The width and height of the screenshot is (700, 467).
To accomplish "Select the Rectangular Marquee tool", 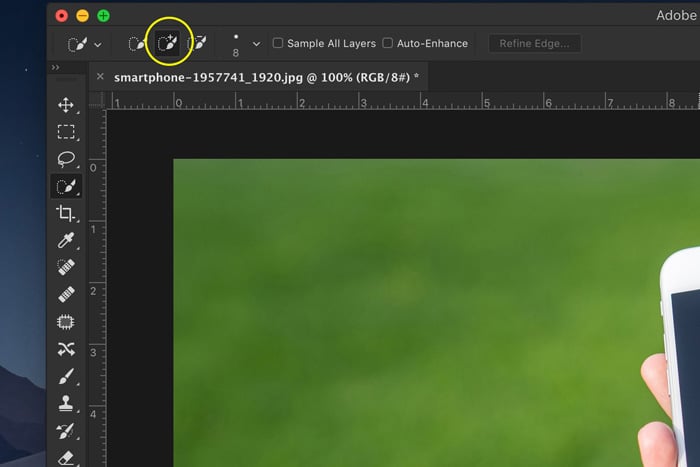I will [66, 132].
